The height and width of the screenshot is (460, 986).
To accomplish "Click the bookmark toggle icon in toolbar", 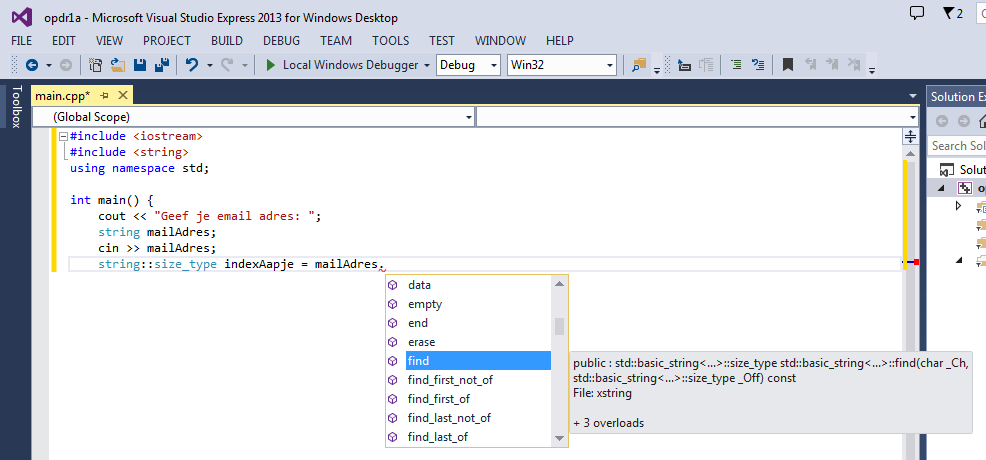I will (x=788, y=65).
